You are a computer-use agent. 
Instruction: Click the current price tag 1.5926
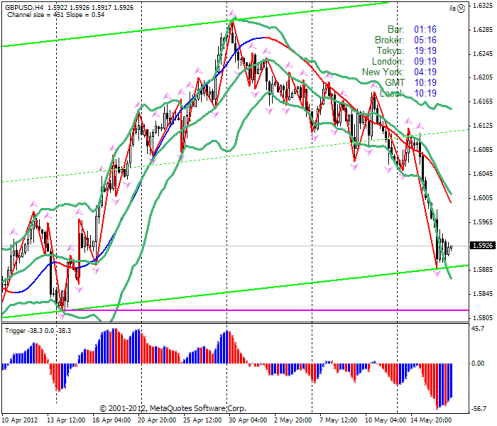482,246
